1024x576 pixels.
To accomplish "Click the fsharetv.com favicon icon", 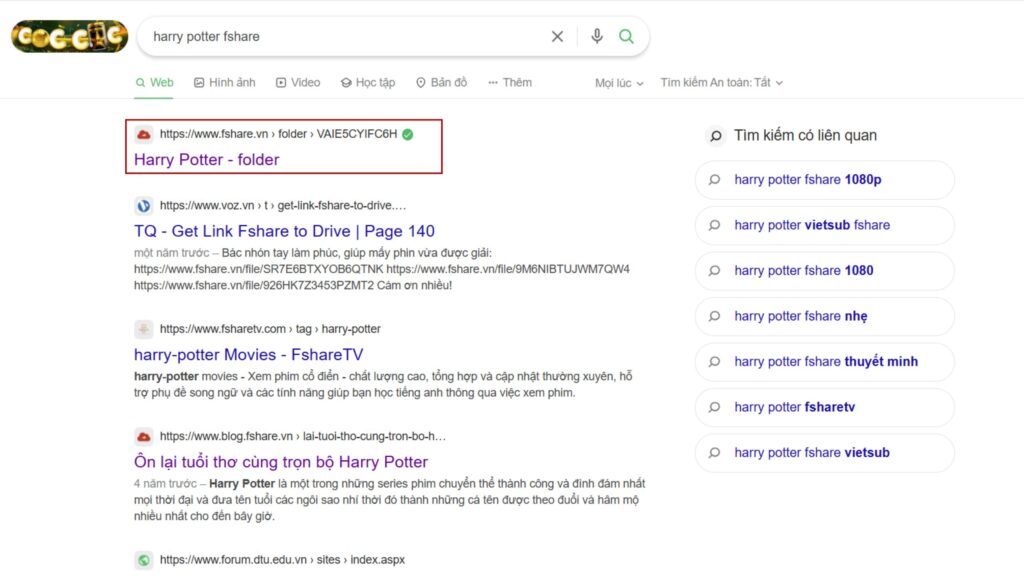I will (144, 329).
